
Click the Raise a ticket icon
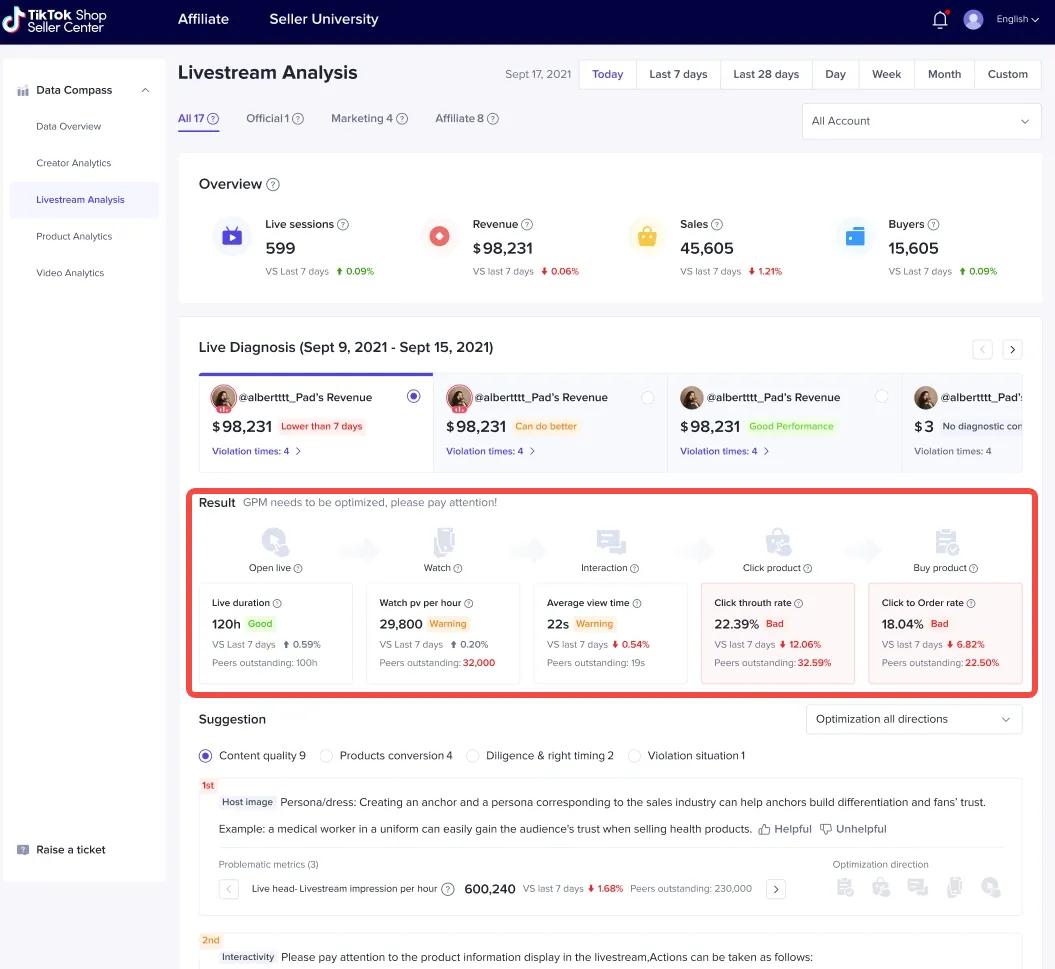[23, 850]
